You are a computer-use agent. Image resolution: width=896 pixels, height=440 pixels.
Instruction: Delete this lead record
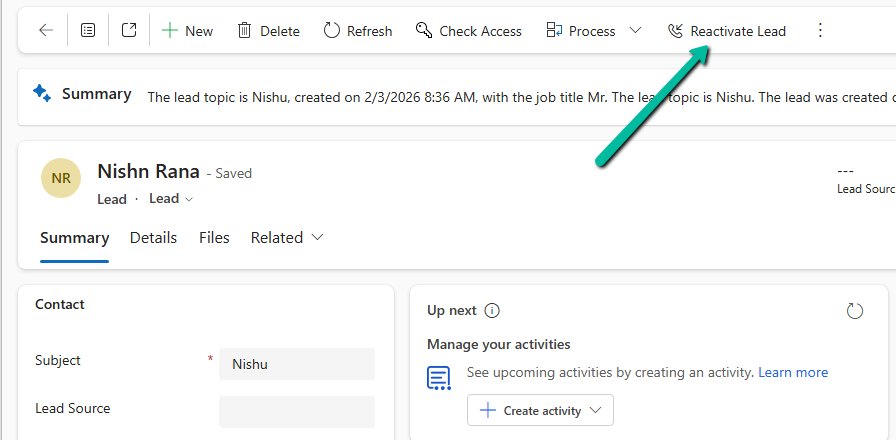click(x=268, y=31)
